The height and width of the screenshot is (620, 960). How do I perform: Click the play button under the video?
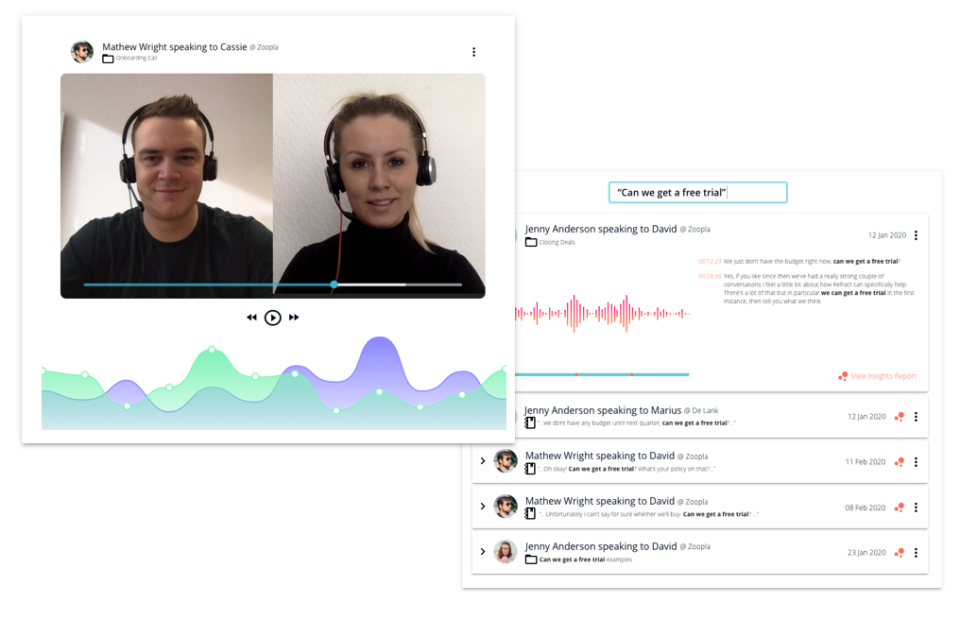coord(272,318)
